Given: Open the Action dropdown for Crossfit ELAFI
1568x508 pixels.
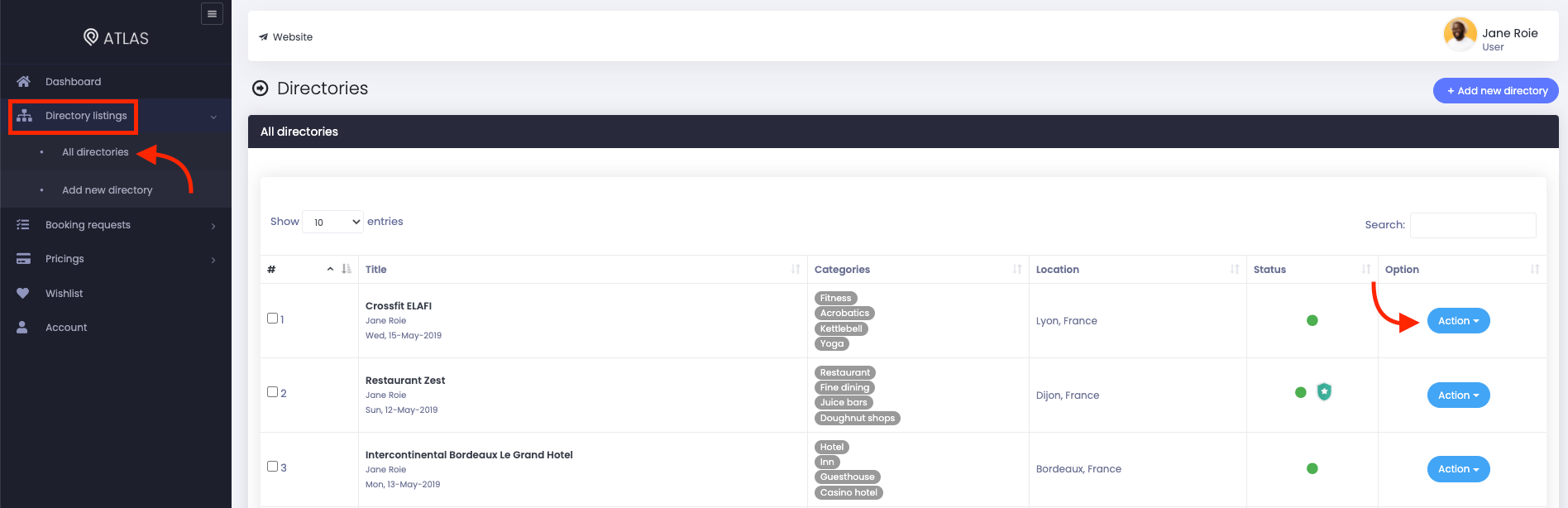Looking at the screenshot, I should pyautogui.click(x=1458, y=321).
